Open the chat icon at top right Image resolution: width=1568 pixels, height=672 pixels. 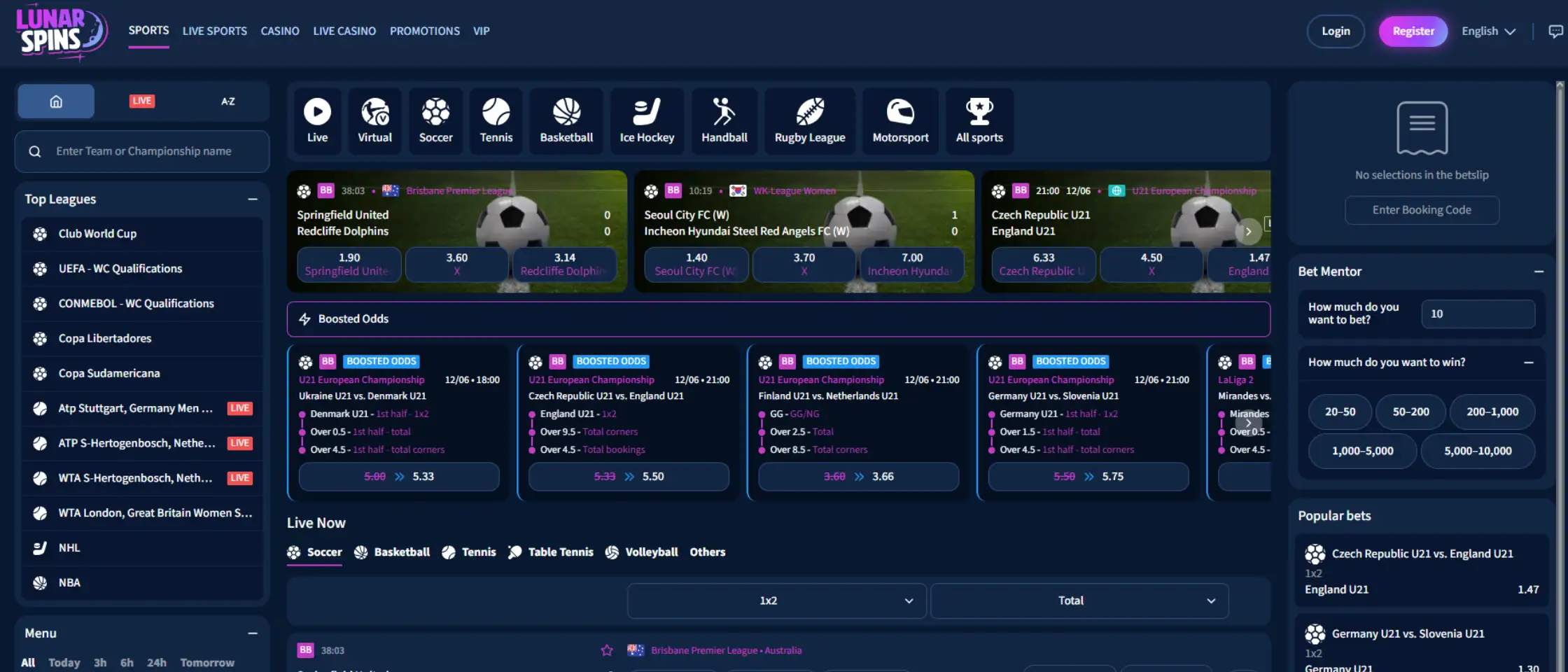1555,31
